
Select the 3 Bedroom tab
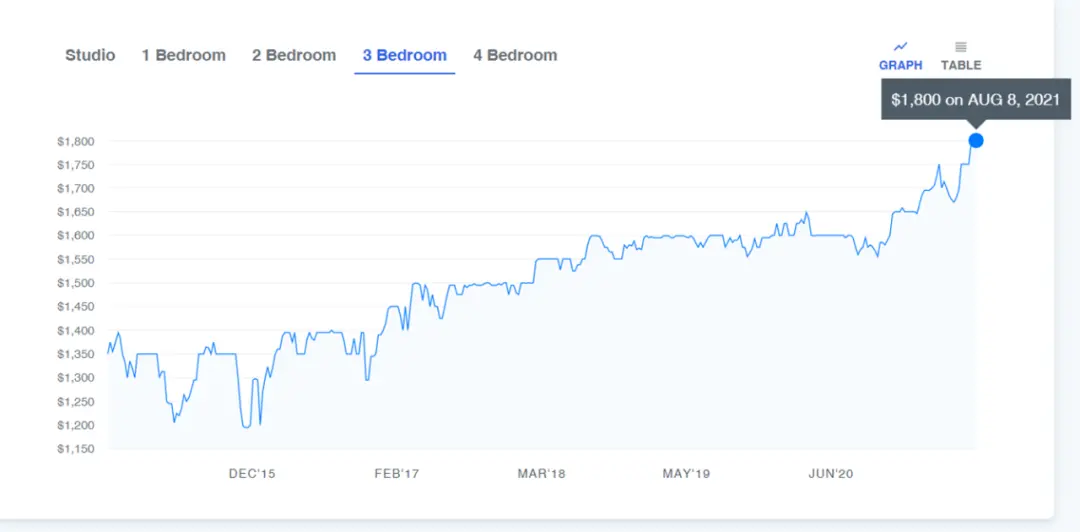click(405, 55)
